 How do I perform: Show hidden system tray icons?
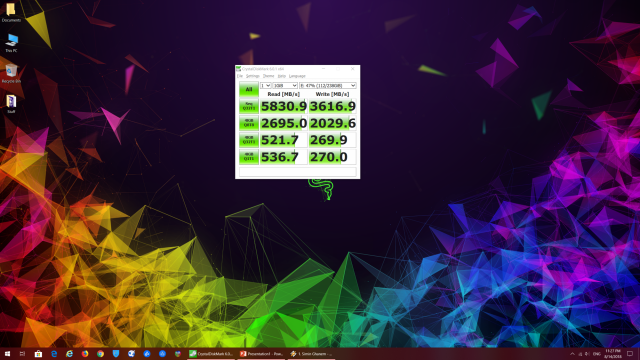(x=572, y=354)
